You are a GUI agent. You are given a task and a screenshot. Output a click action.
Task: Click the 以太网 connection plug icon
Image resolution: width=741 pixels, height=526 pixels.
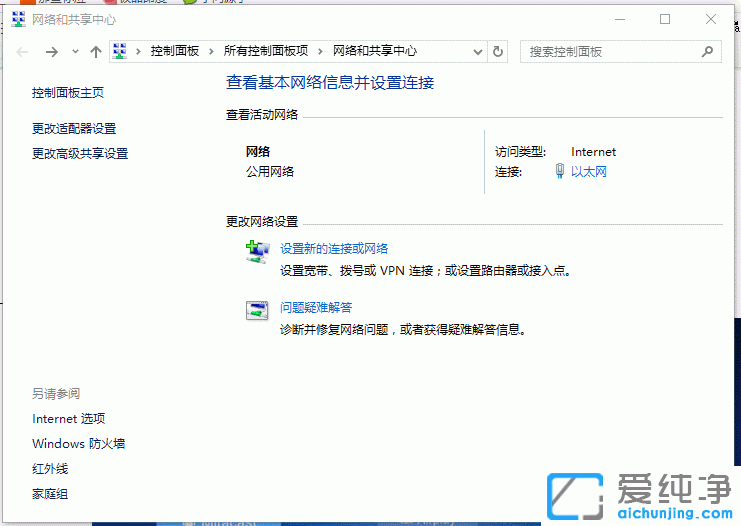click(x=560, y=172)
